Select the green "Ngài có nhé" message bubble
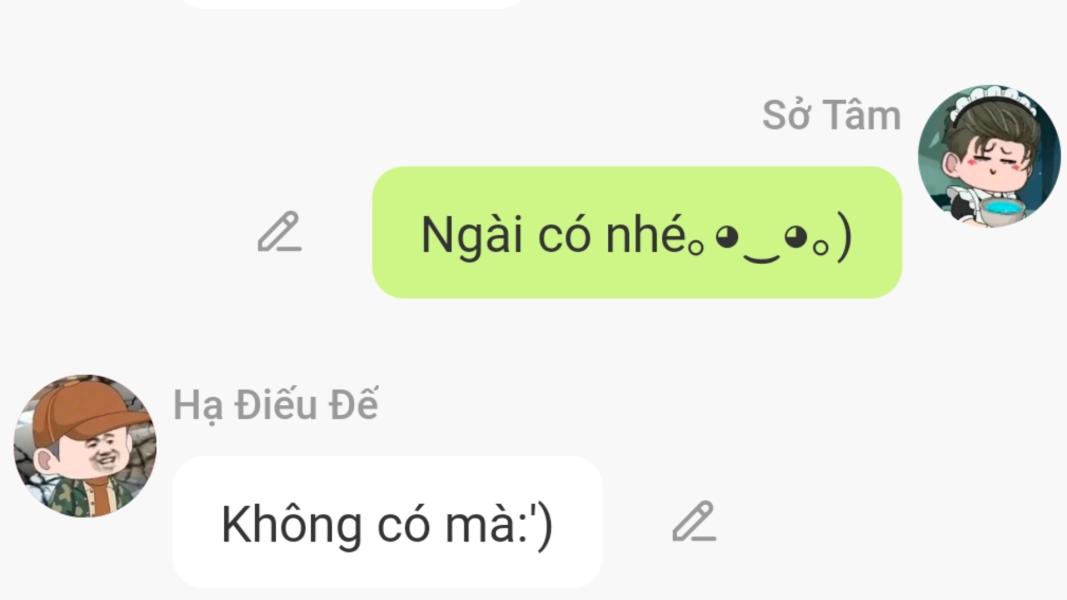The image size is (1067, 600). 637,233
